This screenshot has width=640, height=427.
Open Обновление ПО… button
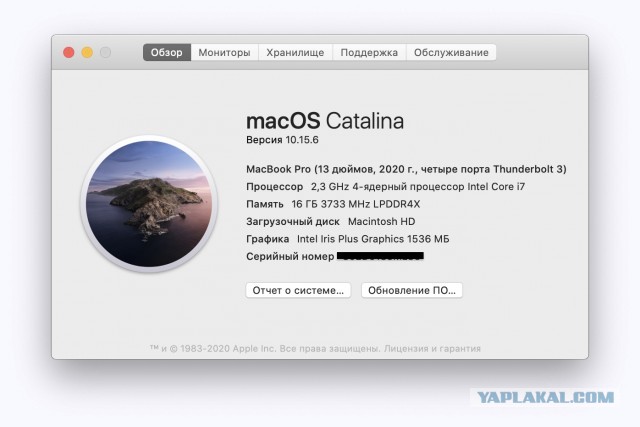[x=412, y=290]
